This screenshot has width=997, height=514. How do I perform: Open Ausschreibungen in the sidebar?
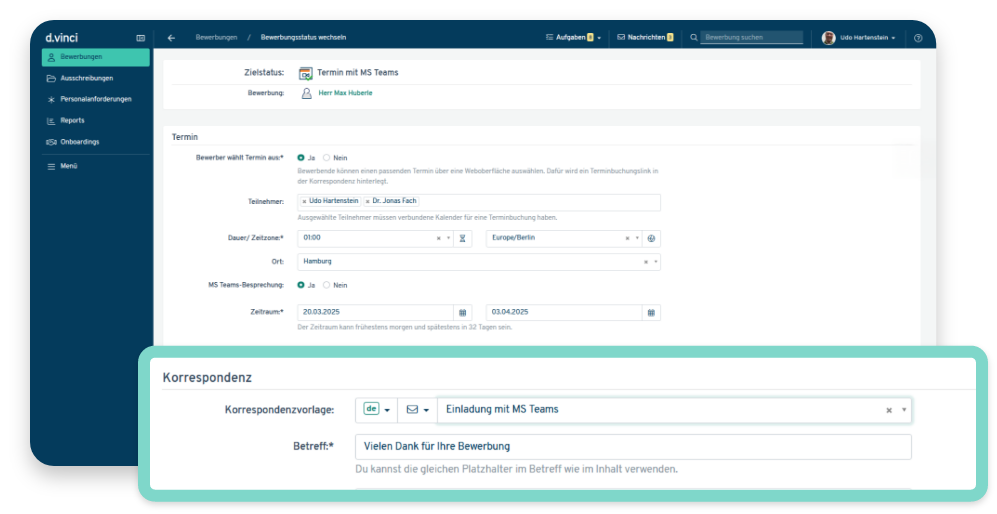[86, 78]
